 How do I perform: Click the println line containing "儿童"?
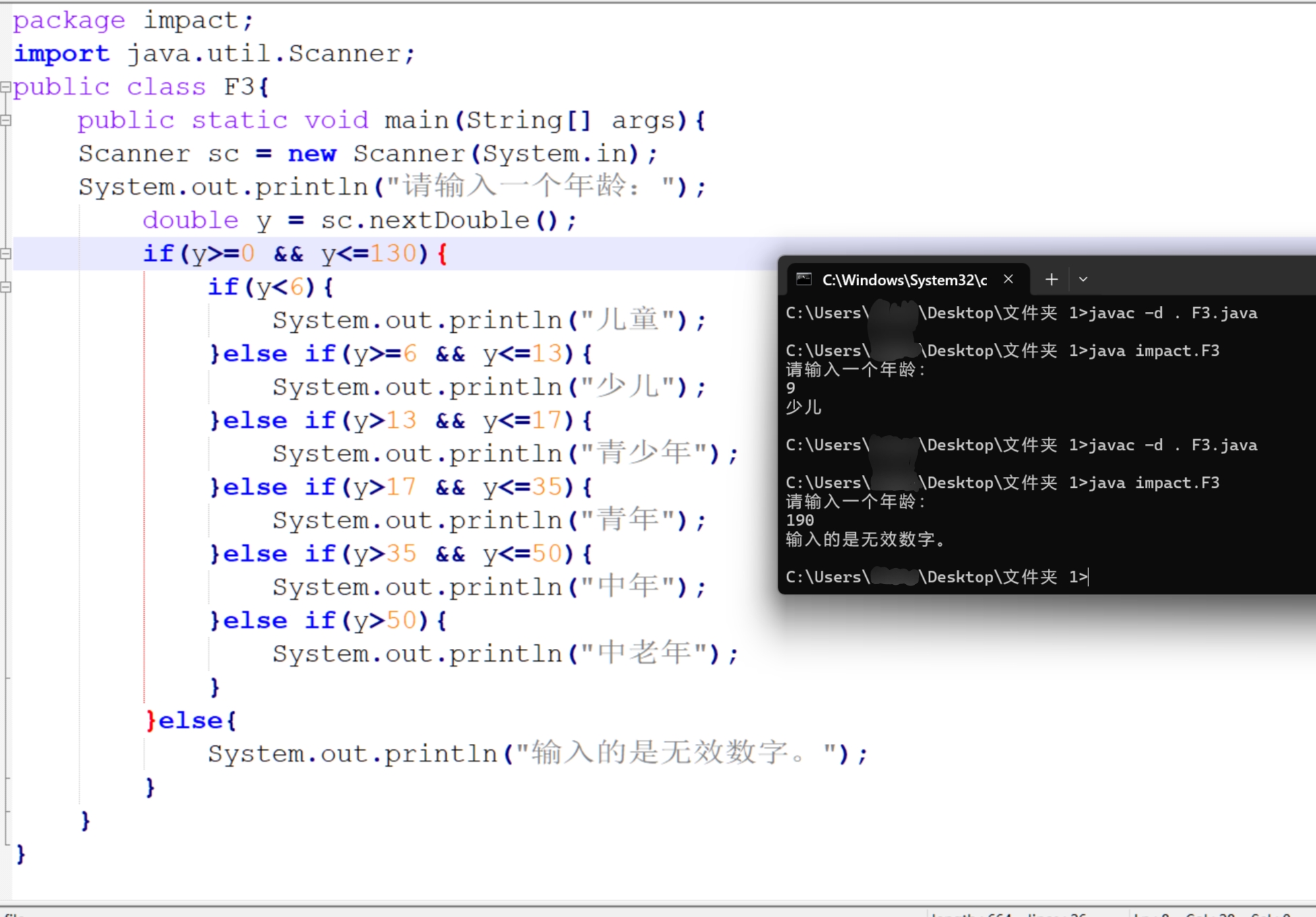pyautogui.click(x=489, y=321)
